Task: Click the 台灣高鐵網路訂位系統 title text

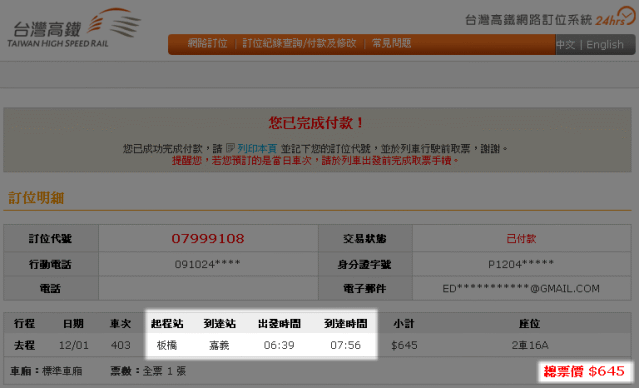Action: click(x=529, y=20)
